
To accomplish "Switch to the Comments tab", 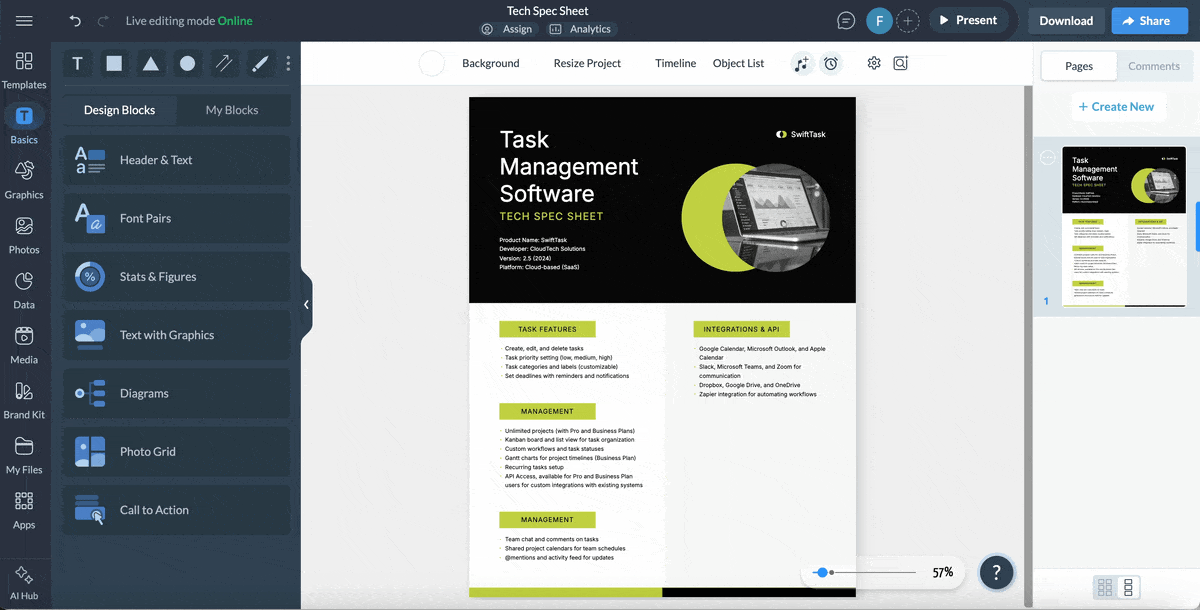I will point(1154,66).
